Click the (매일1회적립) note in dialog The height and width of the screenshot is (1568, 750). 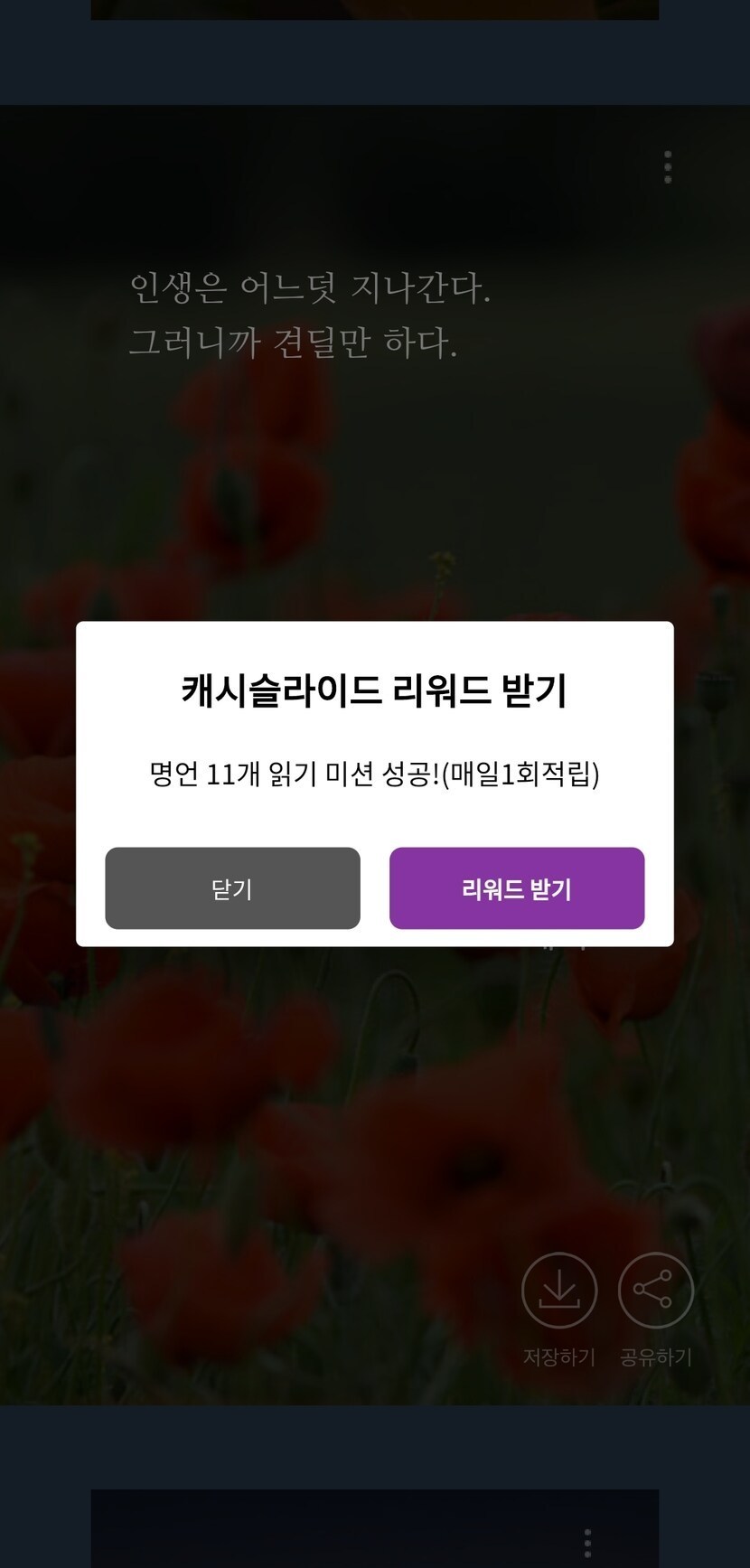pos(520,775)
